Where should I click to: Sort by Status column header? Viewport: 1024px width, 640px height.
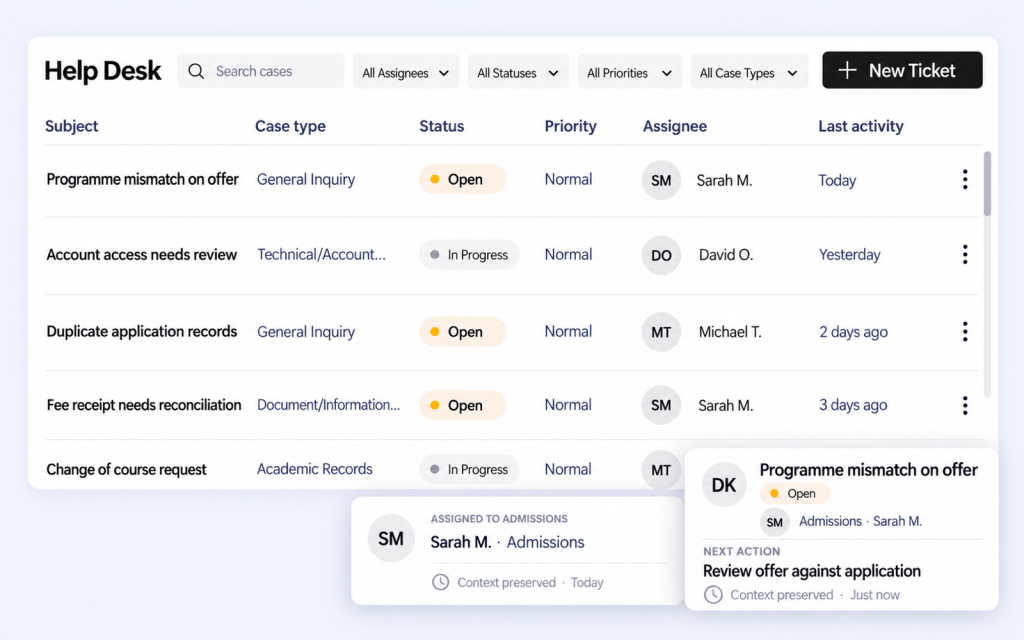[441, 126]
